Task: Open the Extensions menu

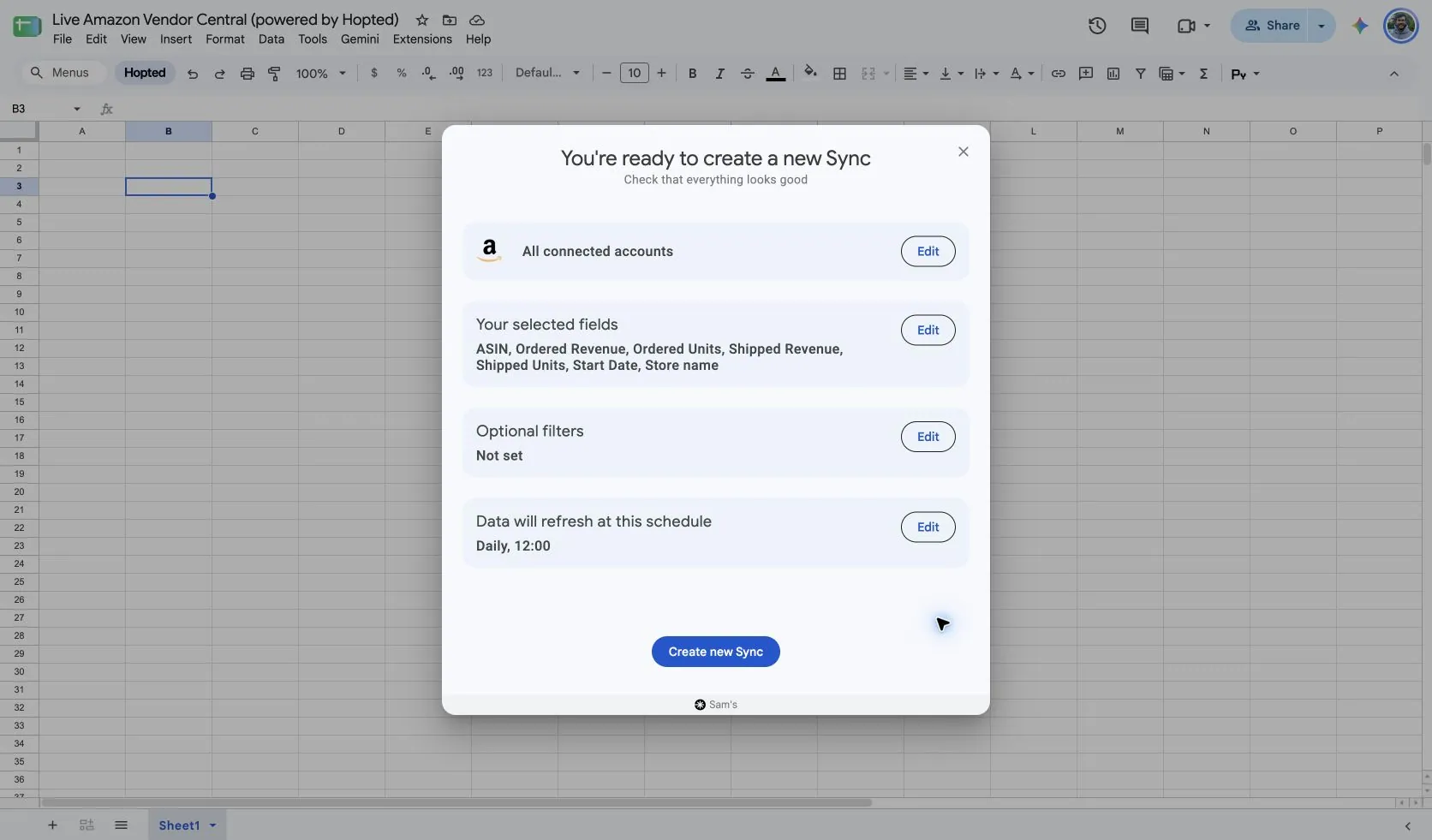Action: (x=422, y=39)
